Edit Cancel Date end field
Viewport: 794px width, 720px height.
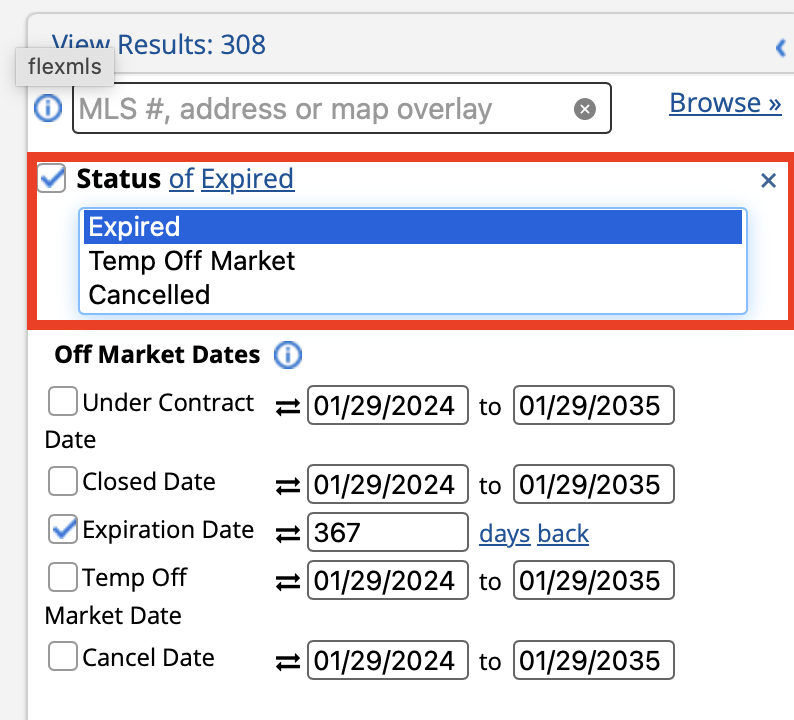(593, 660)
